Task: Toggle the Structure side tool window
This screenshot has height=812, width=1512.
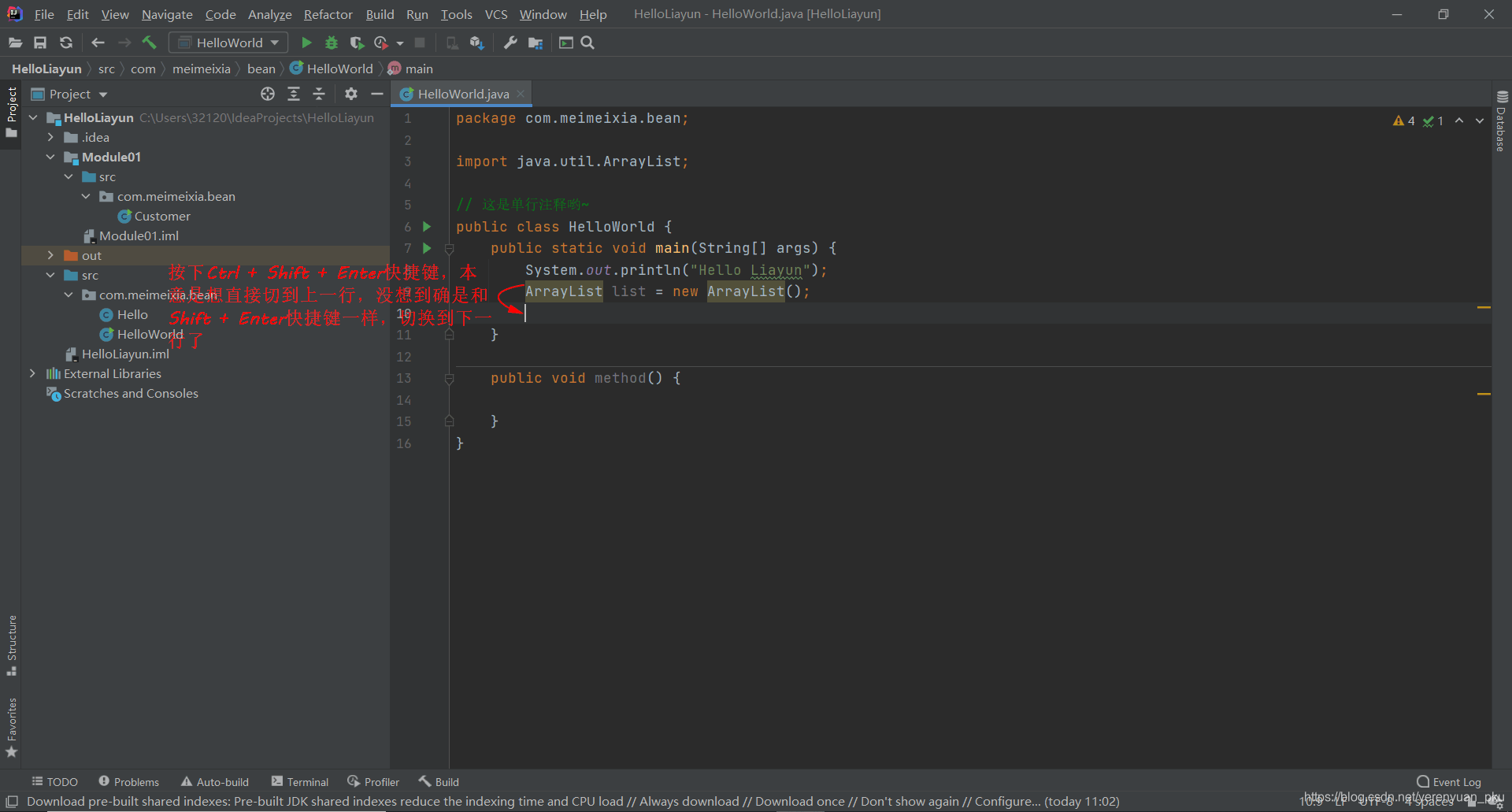Action: (11, 646)
